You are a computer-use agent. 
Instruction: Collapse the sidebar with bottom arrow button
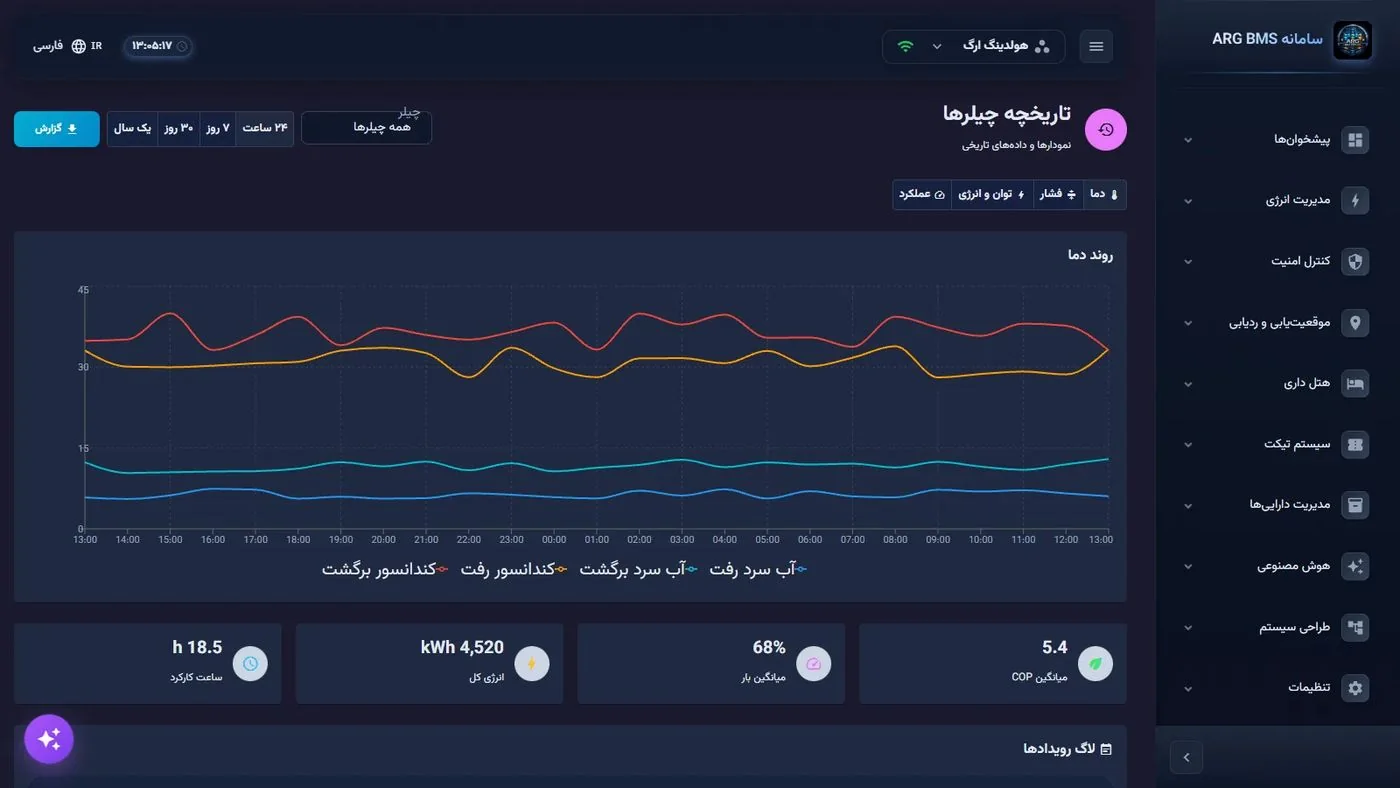tap(1186, 757)
